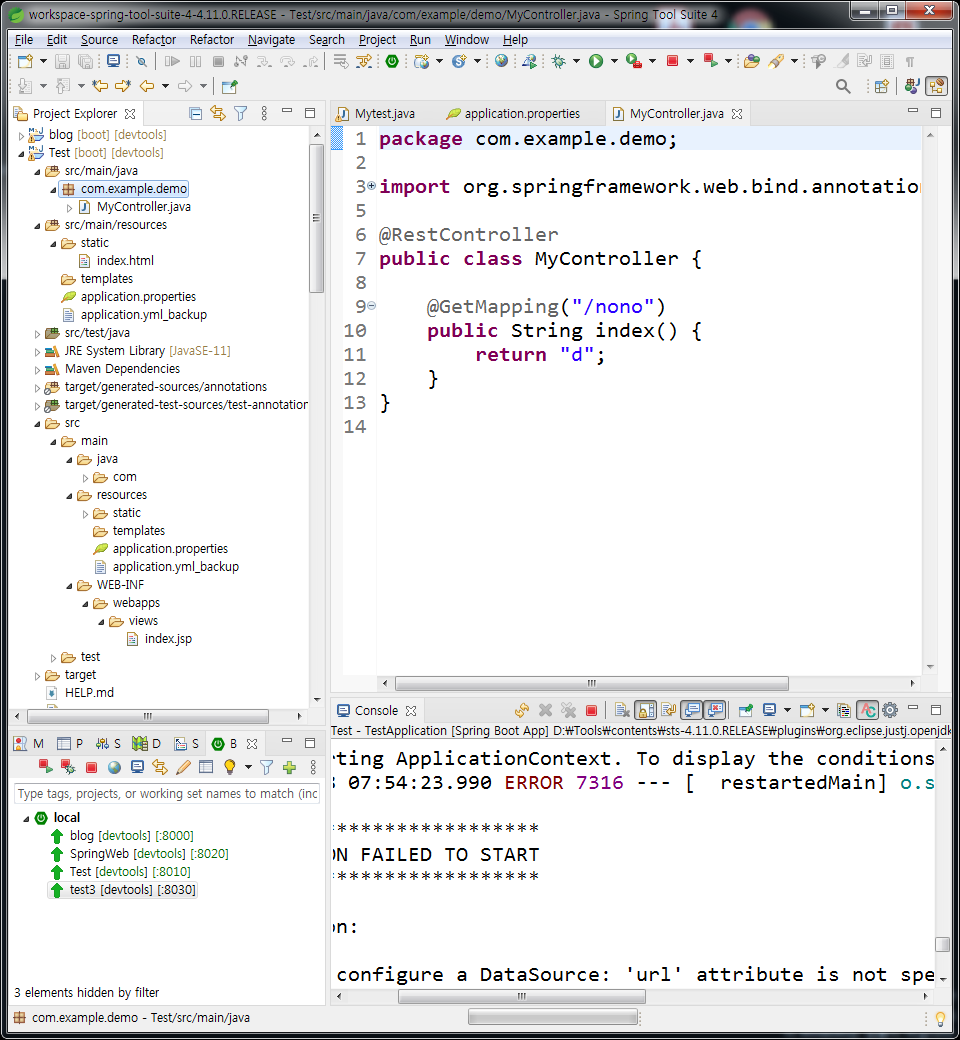
Task: Open Display Selected Console dropdown arrow
Action: pyautogui.click(x=787, y=710)
